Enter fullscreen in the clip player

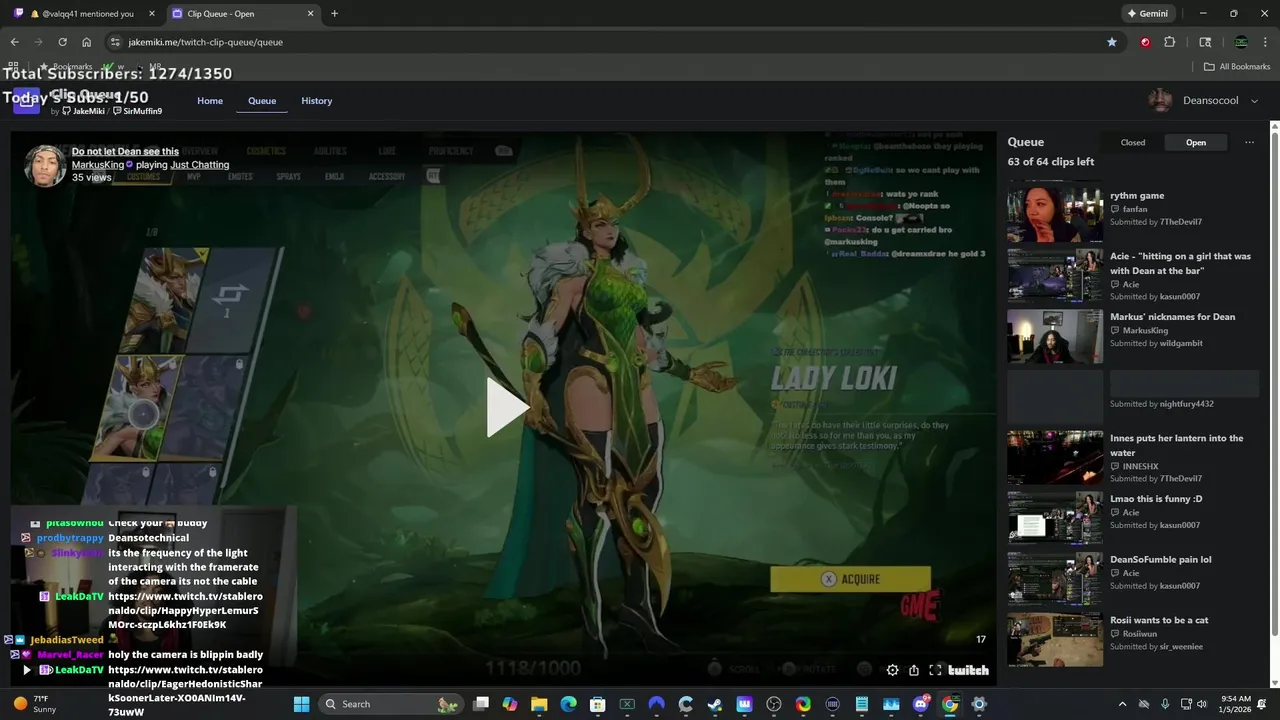tap(935, 671)
